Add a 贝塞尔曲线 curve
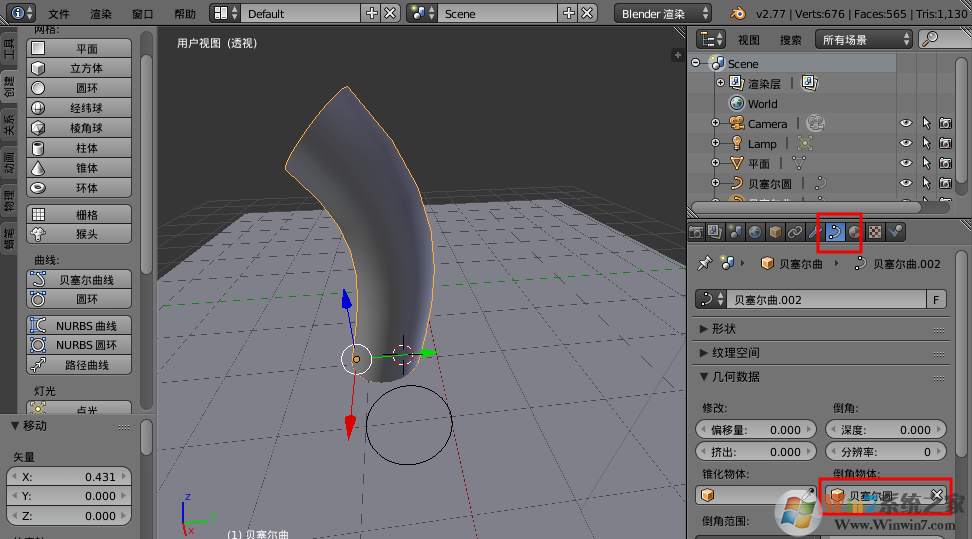 [79, 280]
